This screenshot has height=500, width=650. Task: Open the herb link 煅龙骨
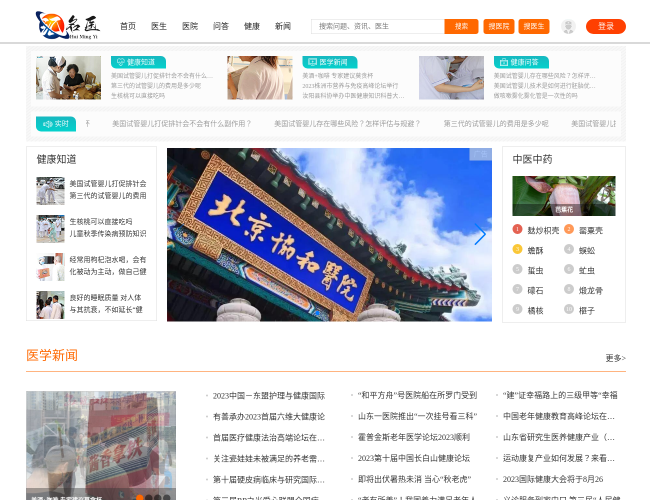[x=591, y=290]
